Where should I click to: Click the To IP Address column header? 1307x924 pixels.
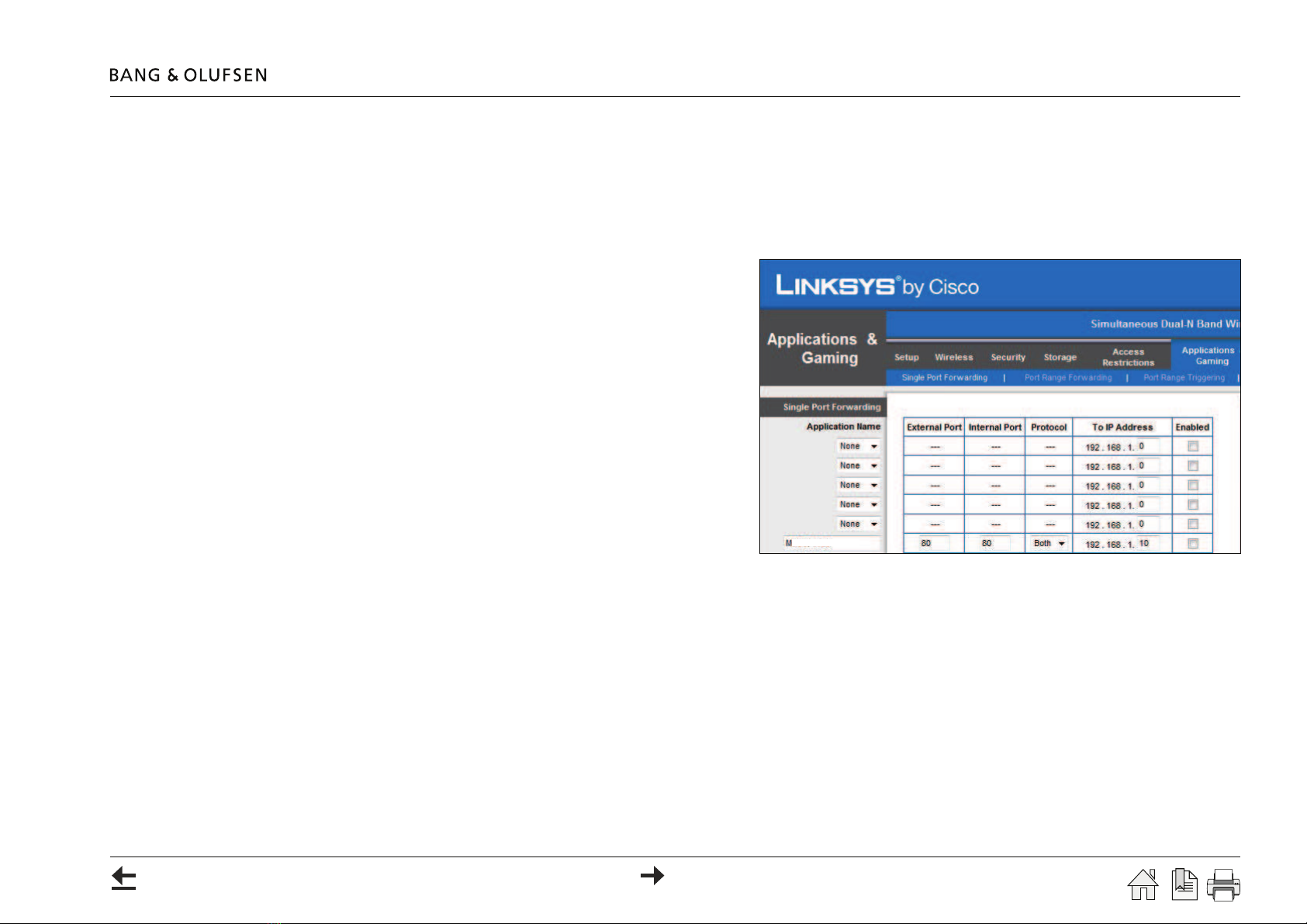coord(1122,427)
